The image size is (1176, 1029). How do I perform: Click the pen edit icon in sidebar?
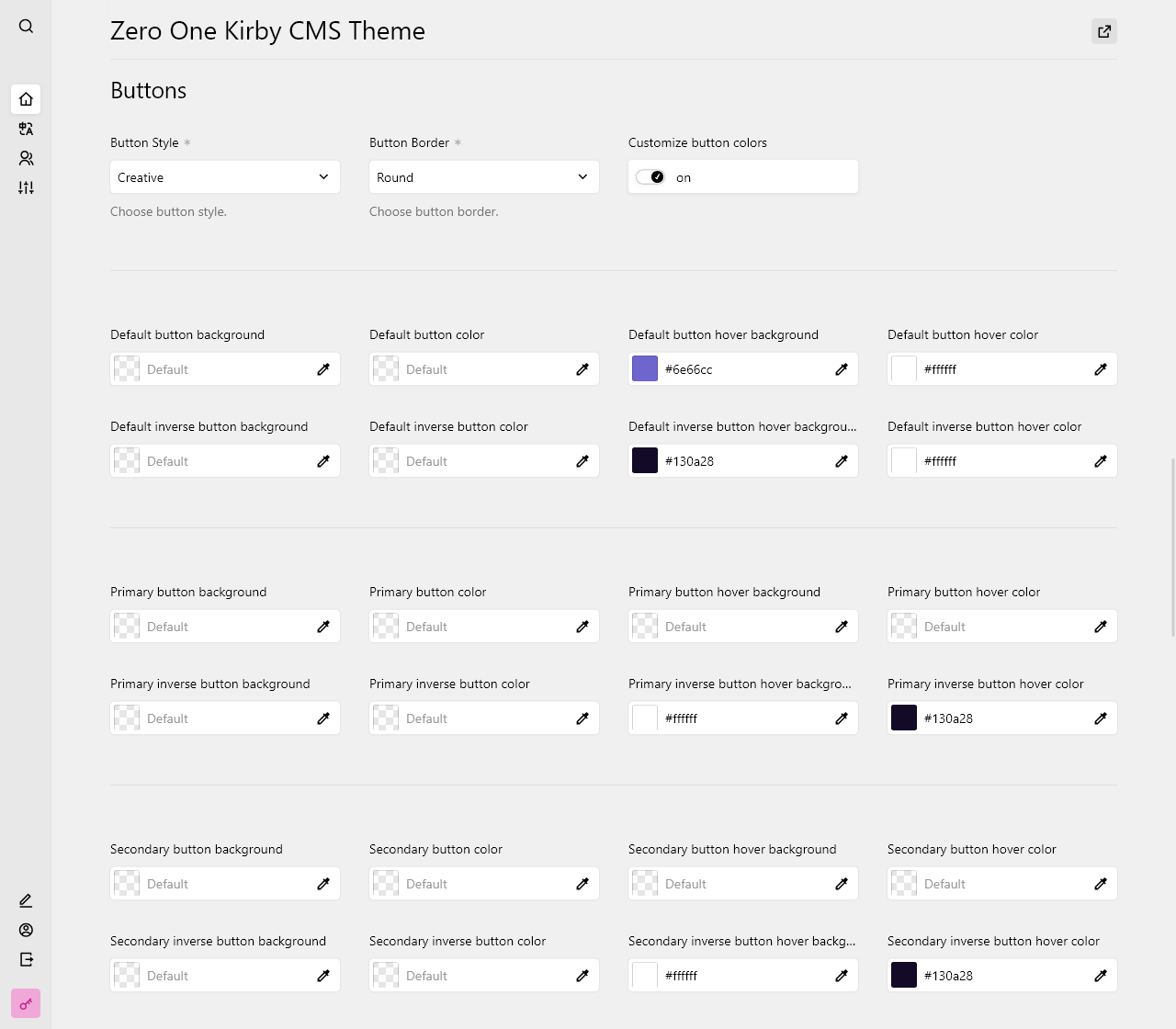26,900
